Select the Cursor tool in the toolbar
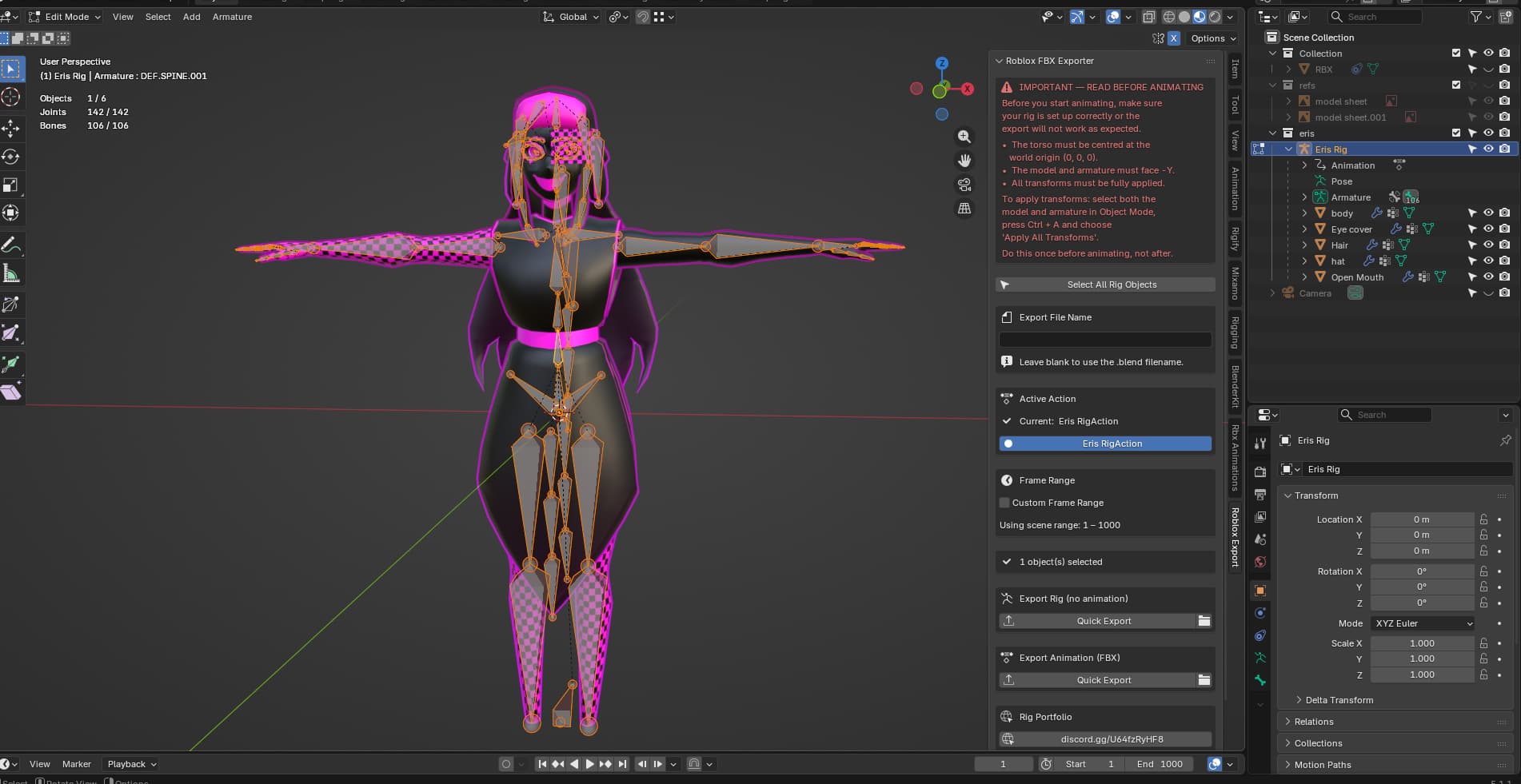 pyautogui.click(x=11, y=98)
